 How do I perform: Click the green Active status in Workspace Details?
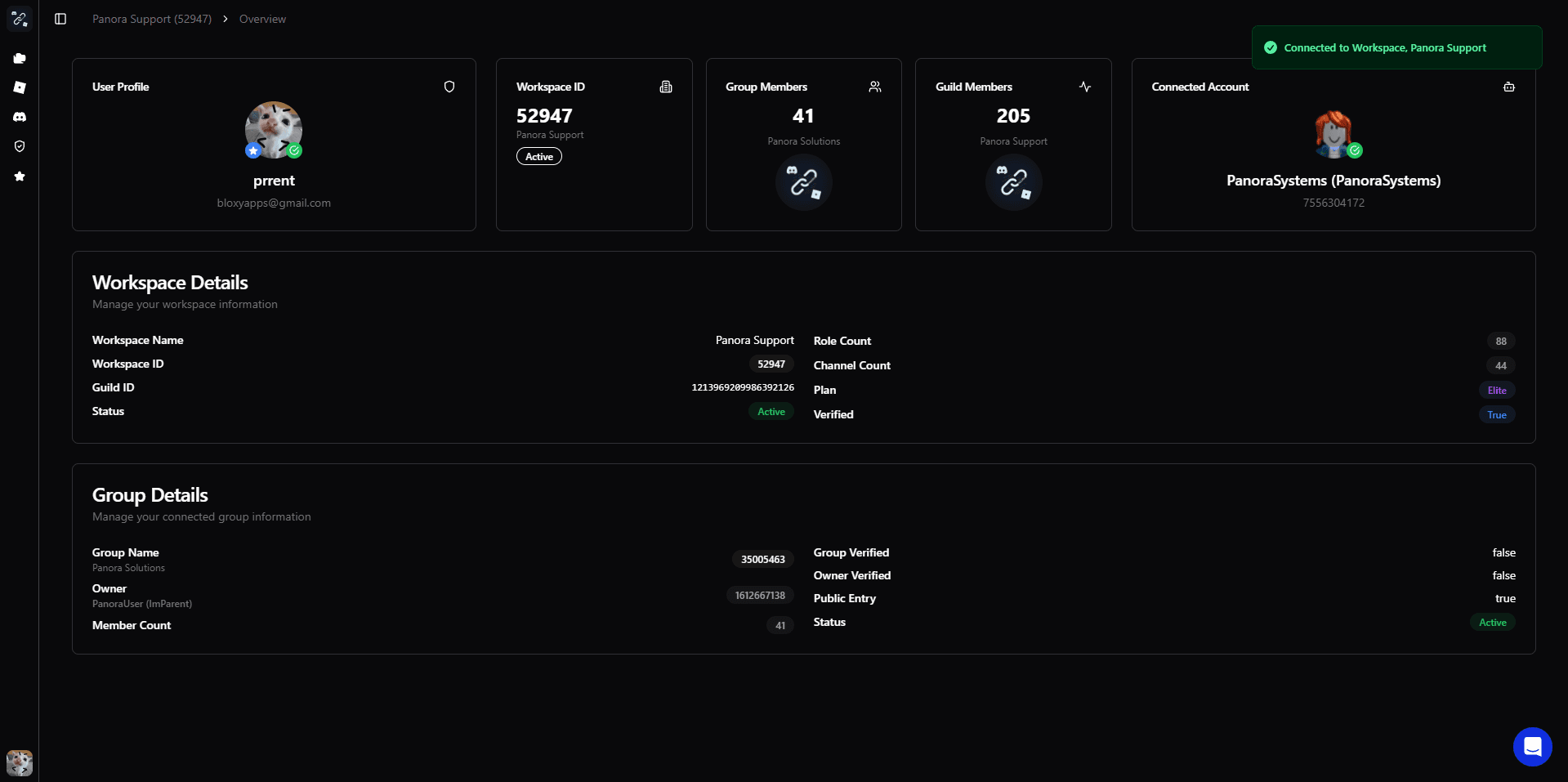click(x=771, y=411)
